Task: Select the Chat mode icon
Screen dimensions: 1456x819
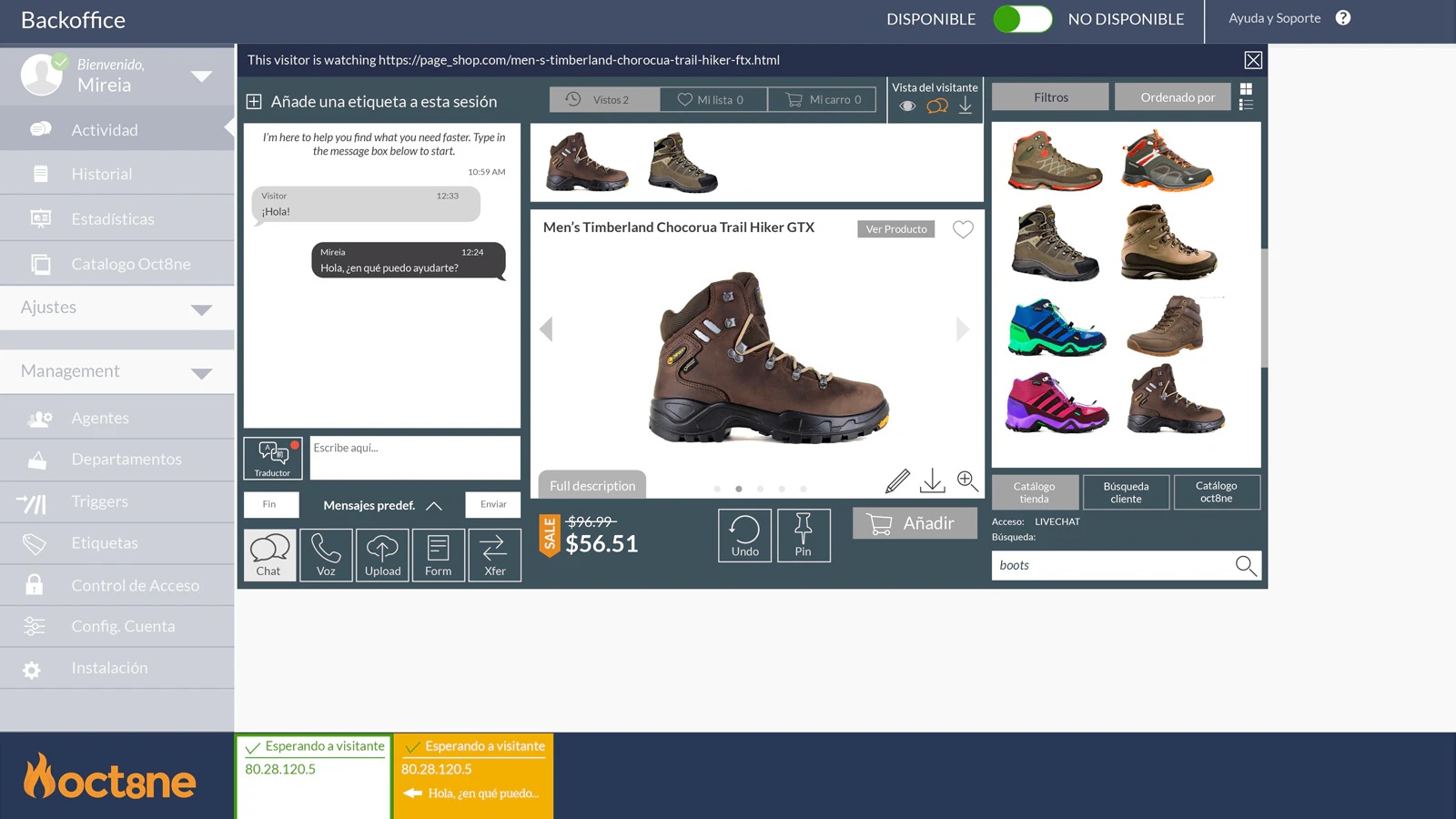Action: [269, 555]
